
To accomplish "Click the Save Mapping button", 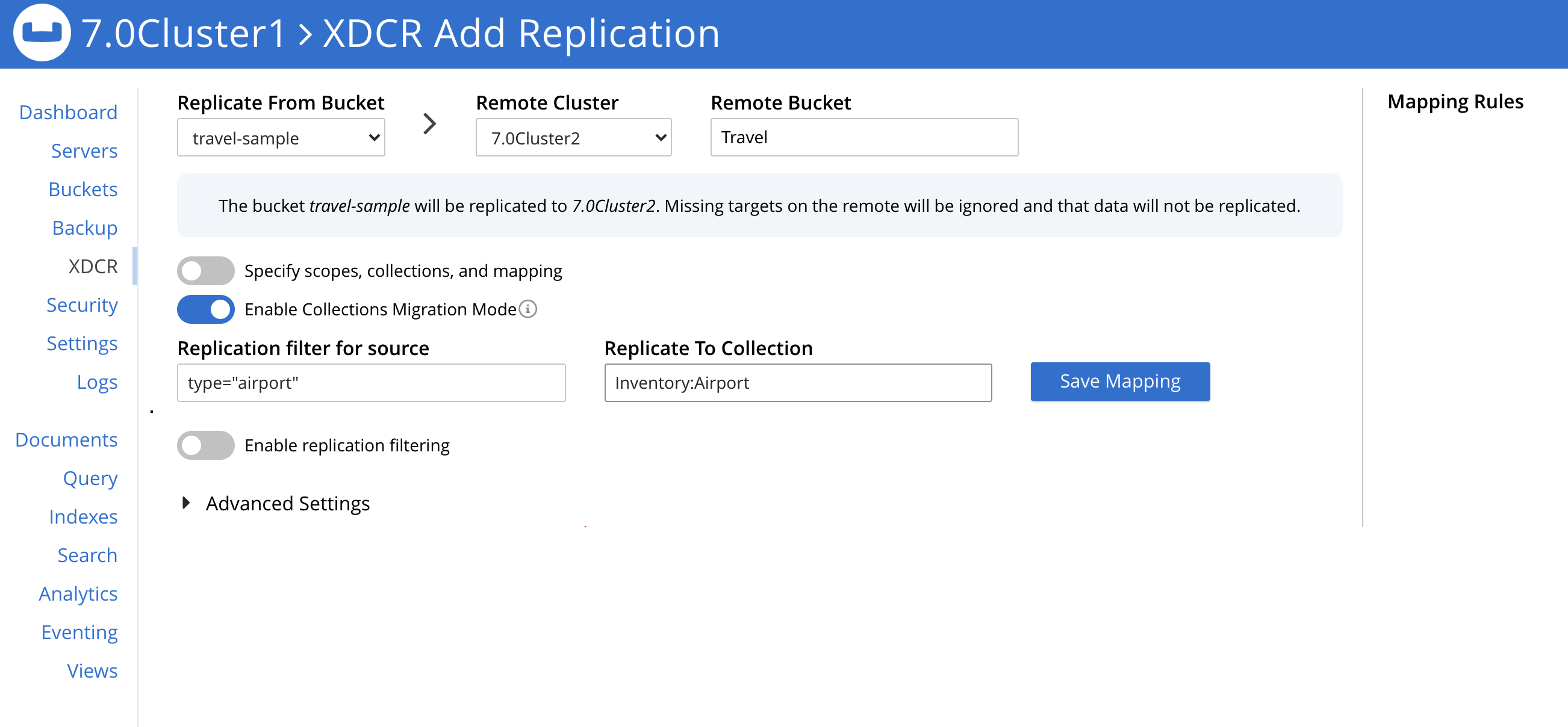I will 1119,382.
